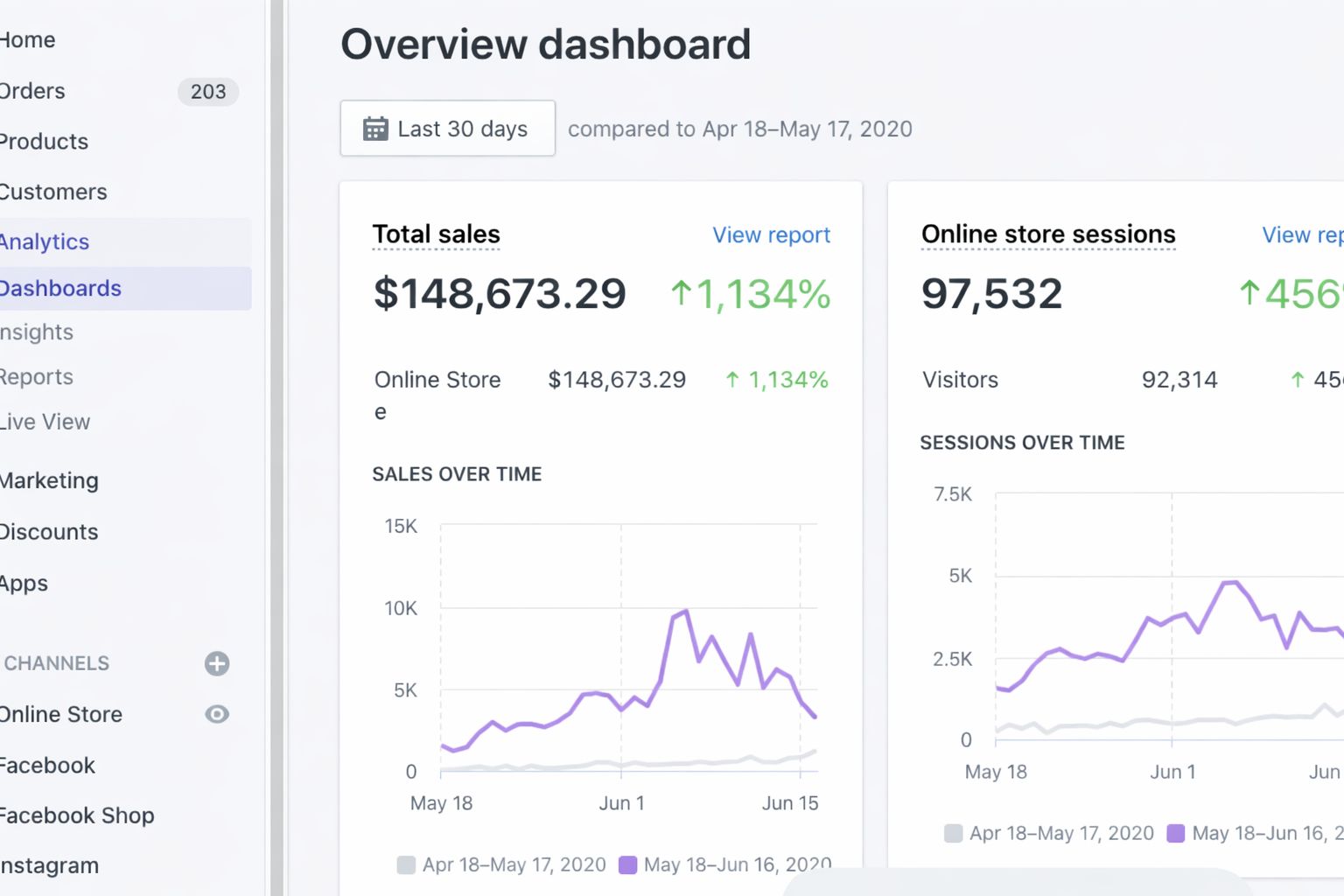Click the Home icon in sidebar
1344x896 pixels.
pyautogui.click(x=27, y=39)
